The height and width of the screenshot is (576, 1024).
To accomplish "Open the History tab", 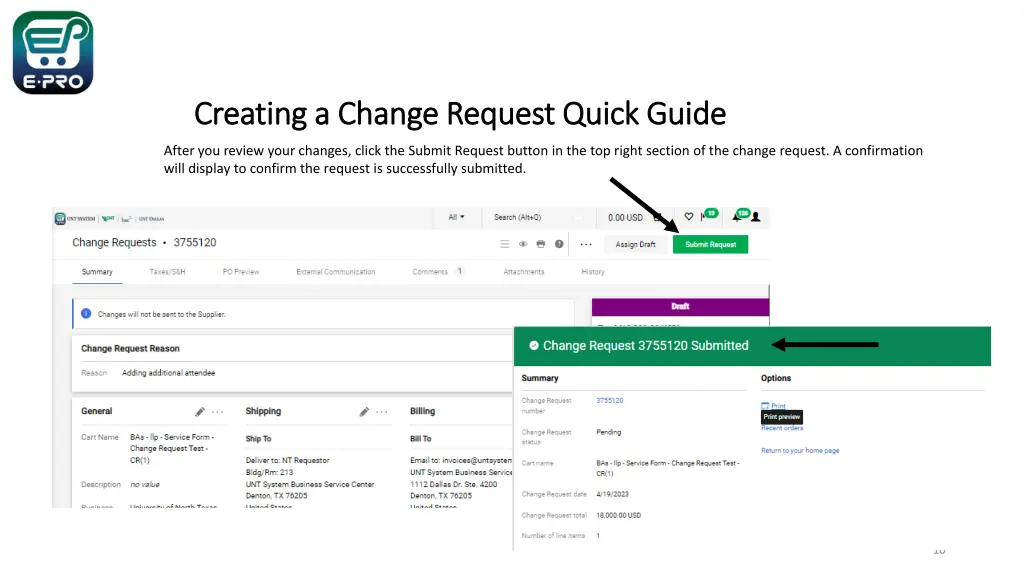I will 593,272.
